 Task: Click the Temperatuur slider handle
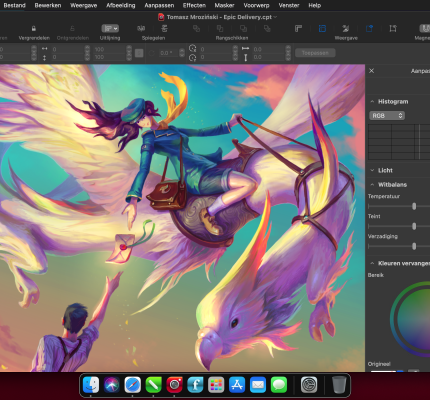click(414, 206)
